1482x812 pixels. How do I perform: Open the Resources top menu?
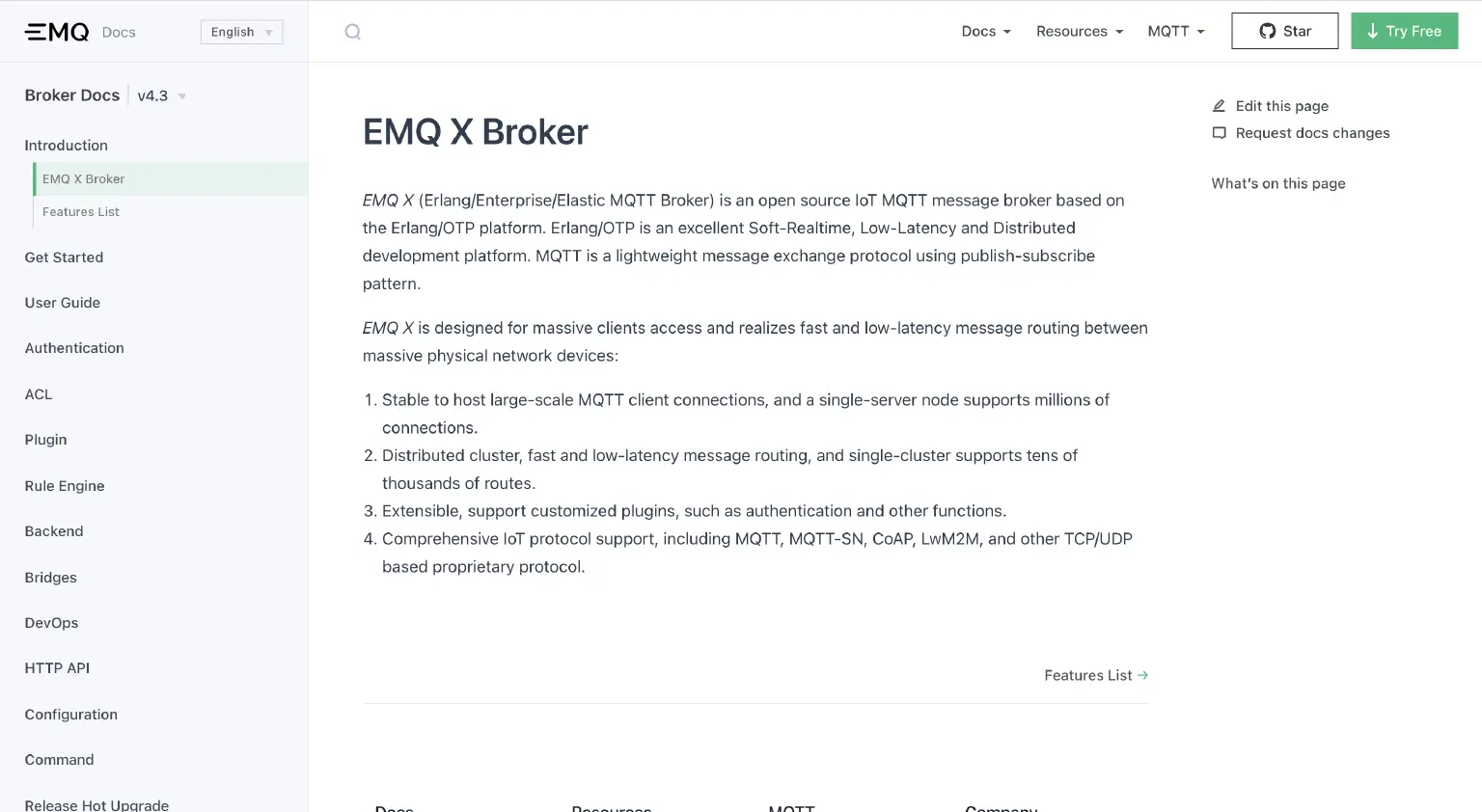pyautogui.click(x=1080, y=31)
